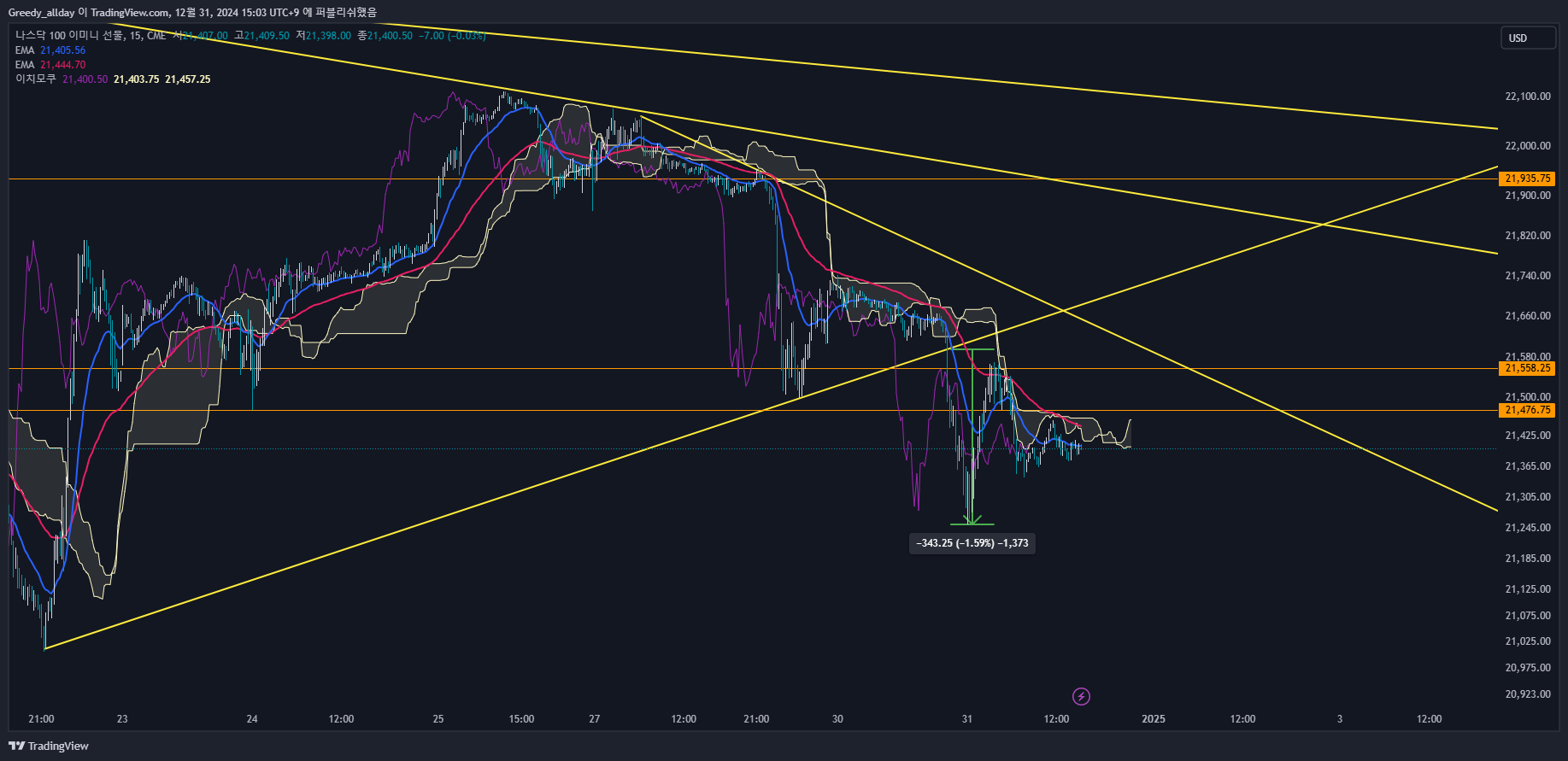Click the 21,820.00 price axis value

[1528, 236]
